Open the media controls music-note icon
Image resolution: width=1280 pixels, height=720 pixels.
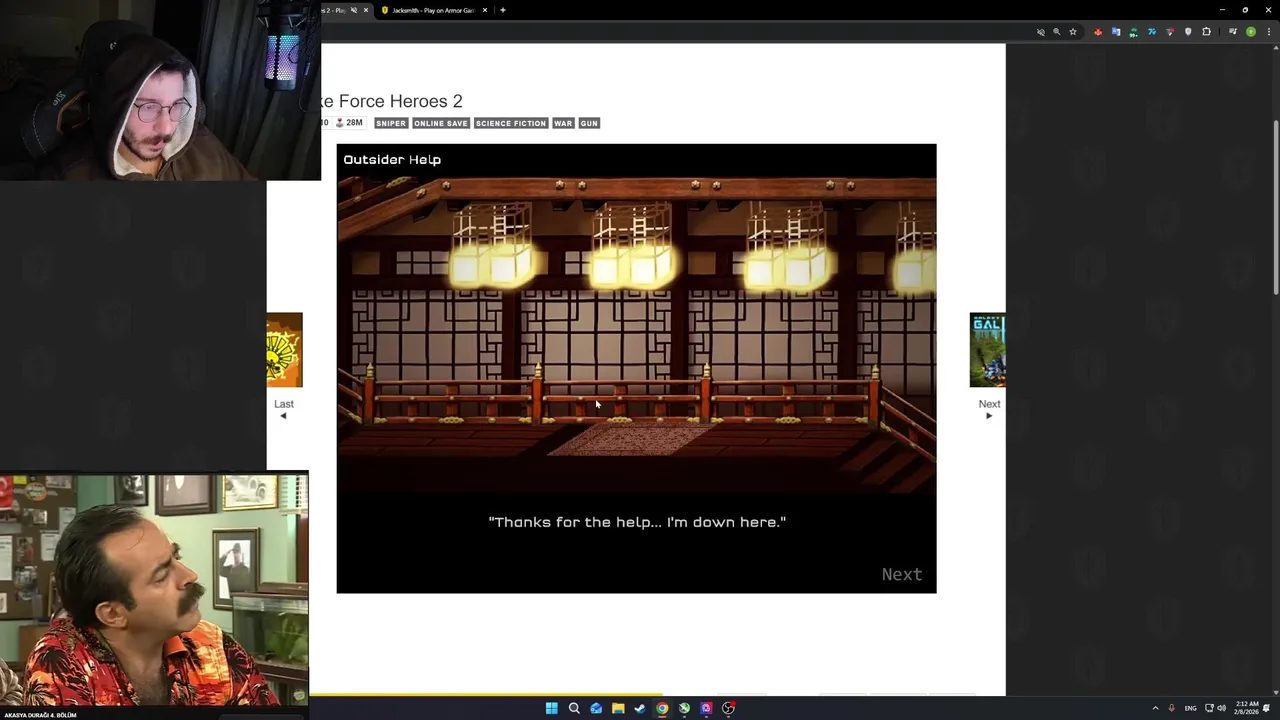[1233, 32]
